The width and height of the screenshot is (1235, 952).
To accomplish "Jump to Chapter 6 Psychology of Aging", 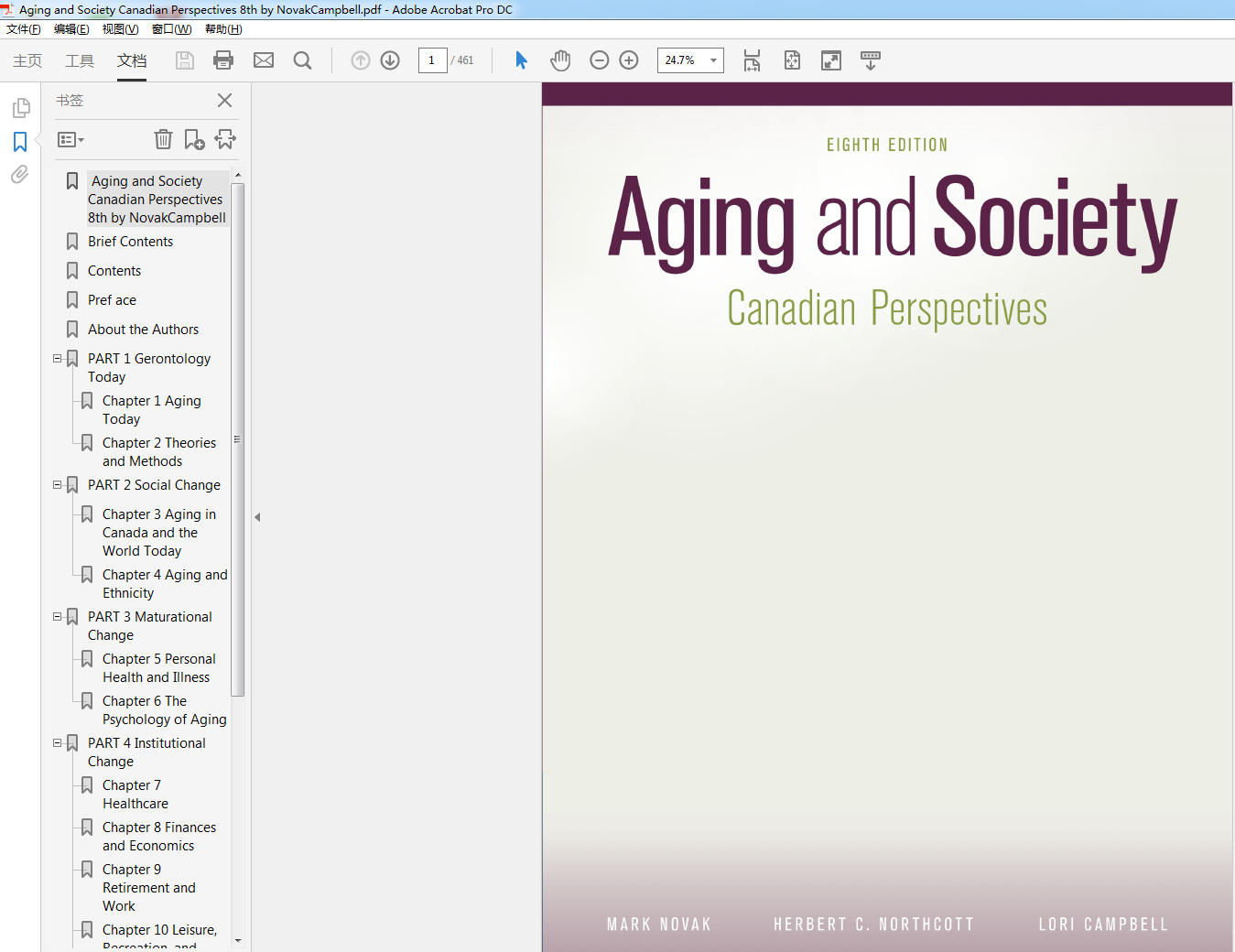I will 165,710.
